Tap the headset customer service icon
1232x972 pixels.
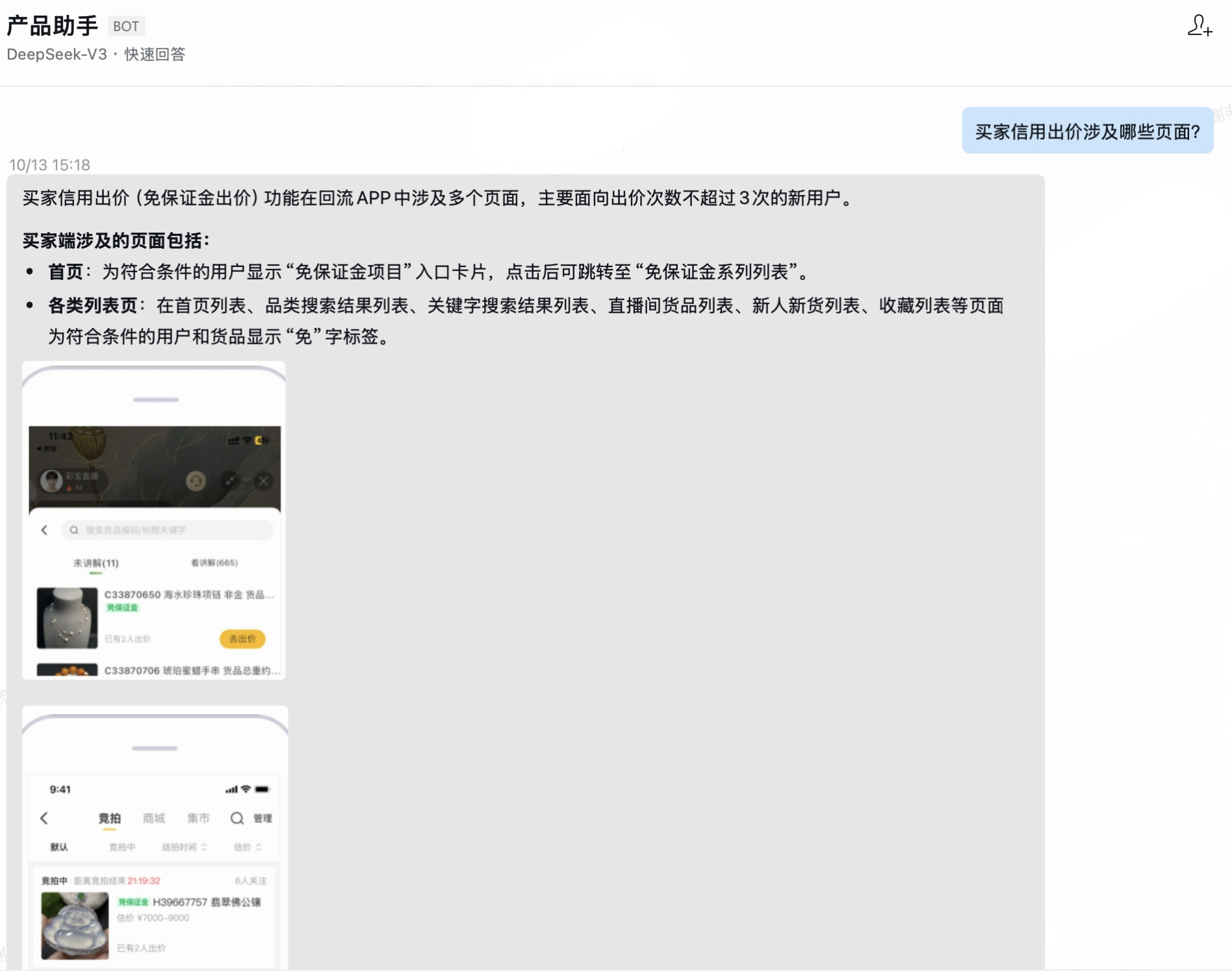[x=196, y=481]
